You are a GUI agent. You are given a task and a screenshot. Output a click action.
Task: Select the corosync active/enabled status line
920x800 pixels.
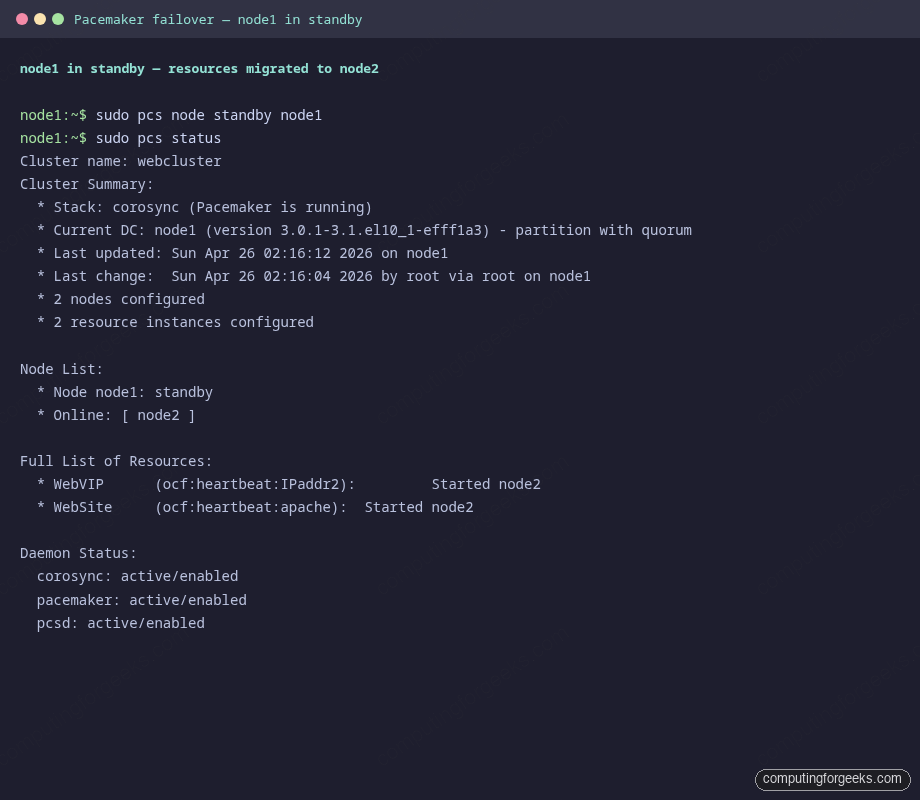point(138,576)
